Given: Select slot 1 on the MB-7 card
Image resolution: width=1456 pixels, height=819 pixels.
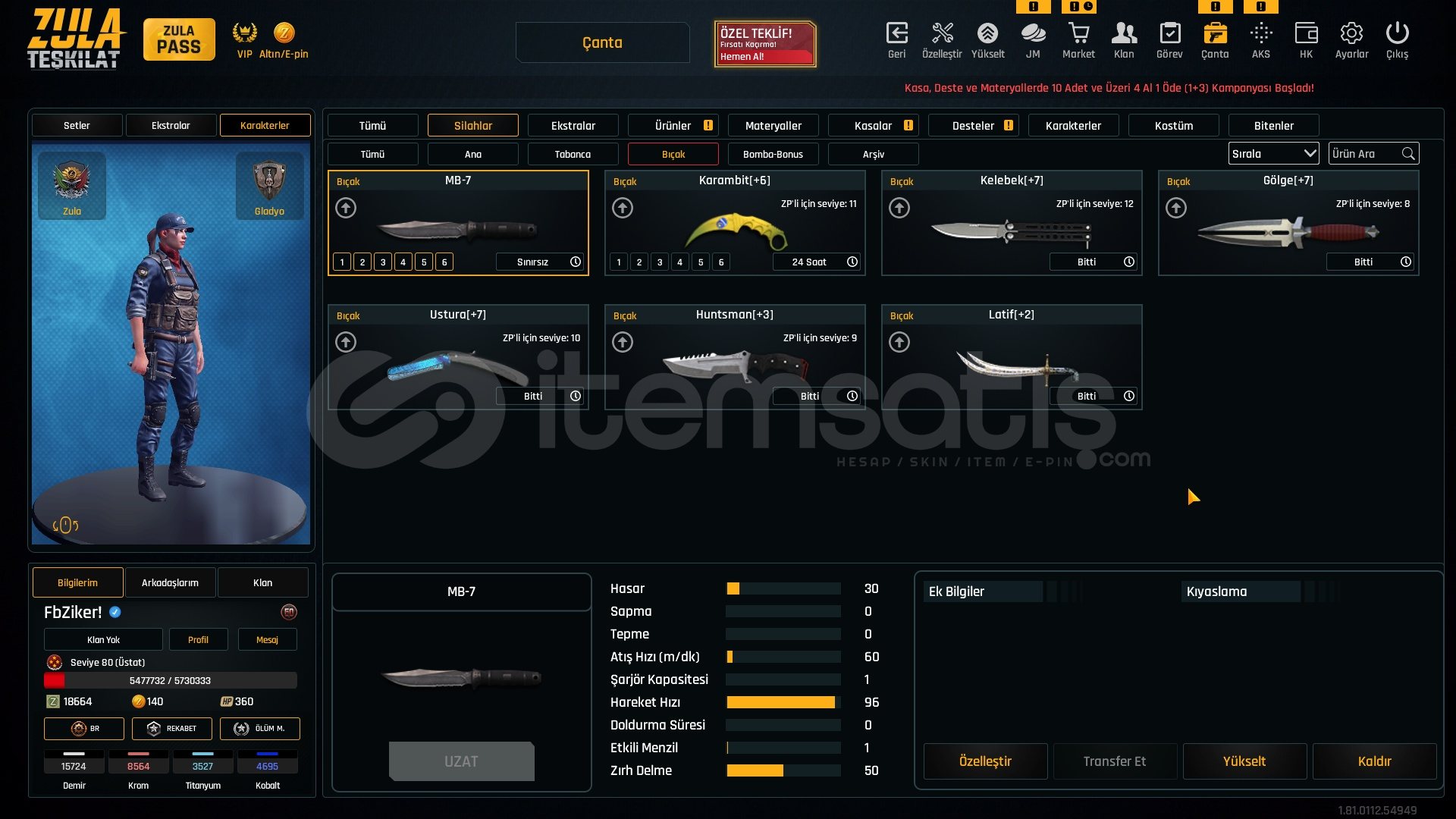Looking at the screenshot, I should (342, 262).
